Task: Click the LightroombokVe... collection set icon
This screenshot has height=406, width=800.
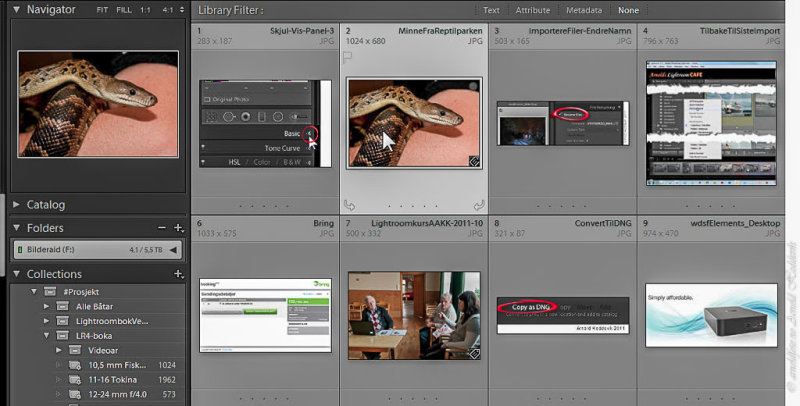Action: [x=62, y=321]
